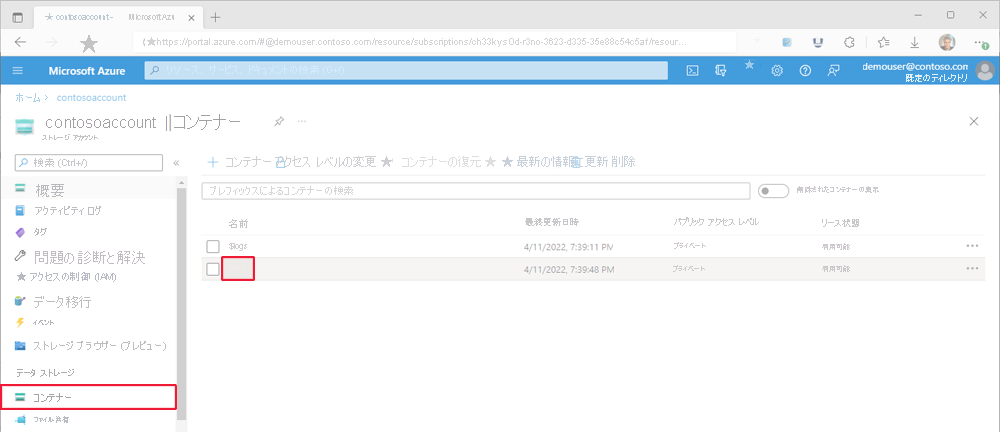Open the Azure portal hamburger menu
This screenshot has height=432, width=1000.
coord(17,71)
